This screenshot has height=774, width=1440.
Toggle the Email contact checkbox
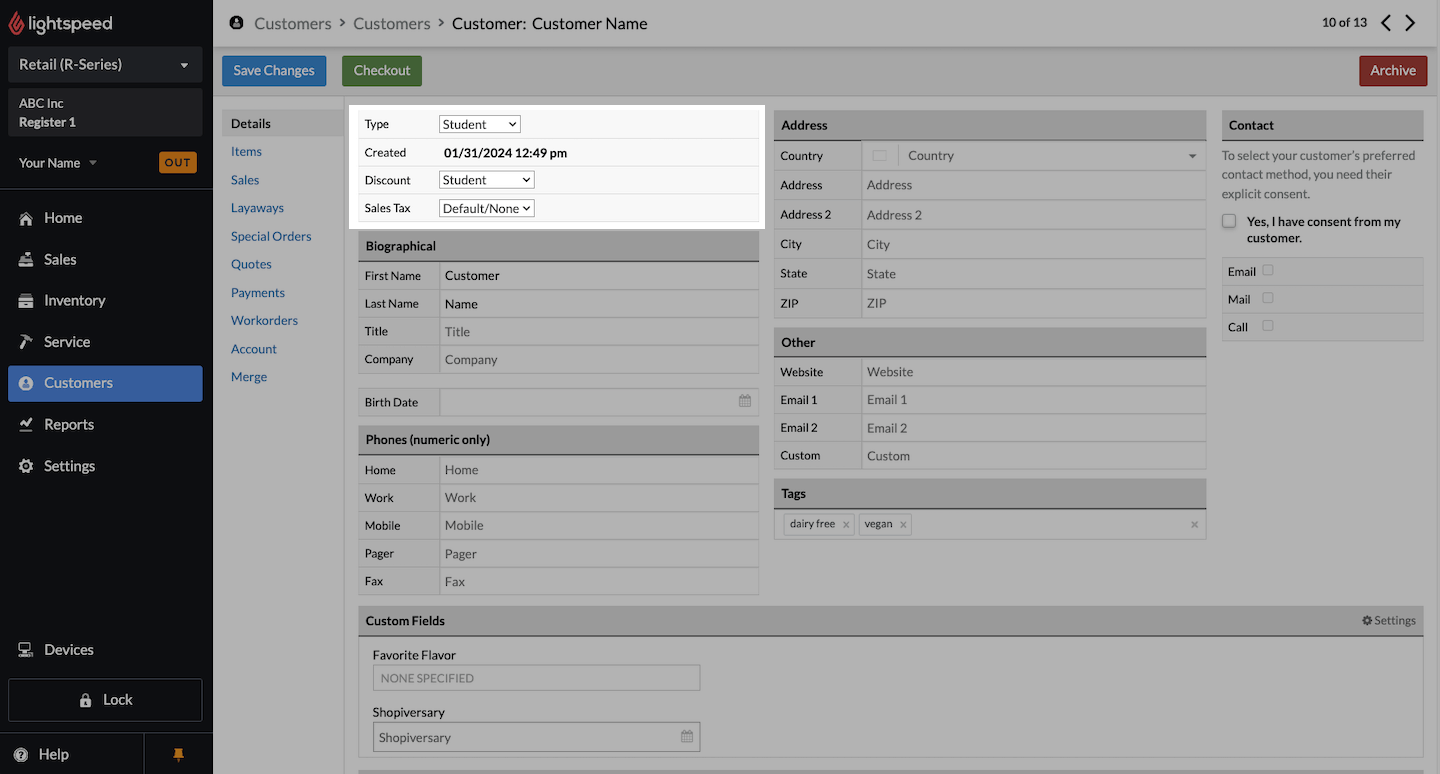click(x=1268, y=270)
